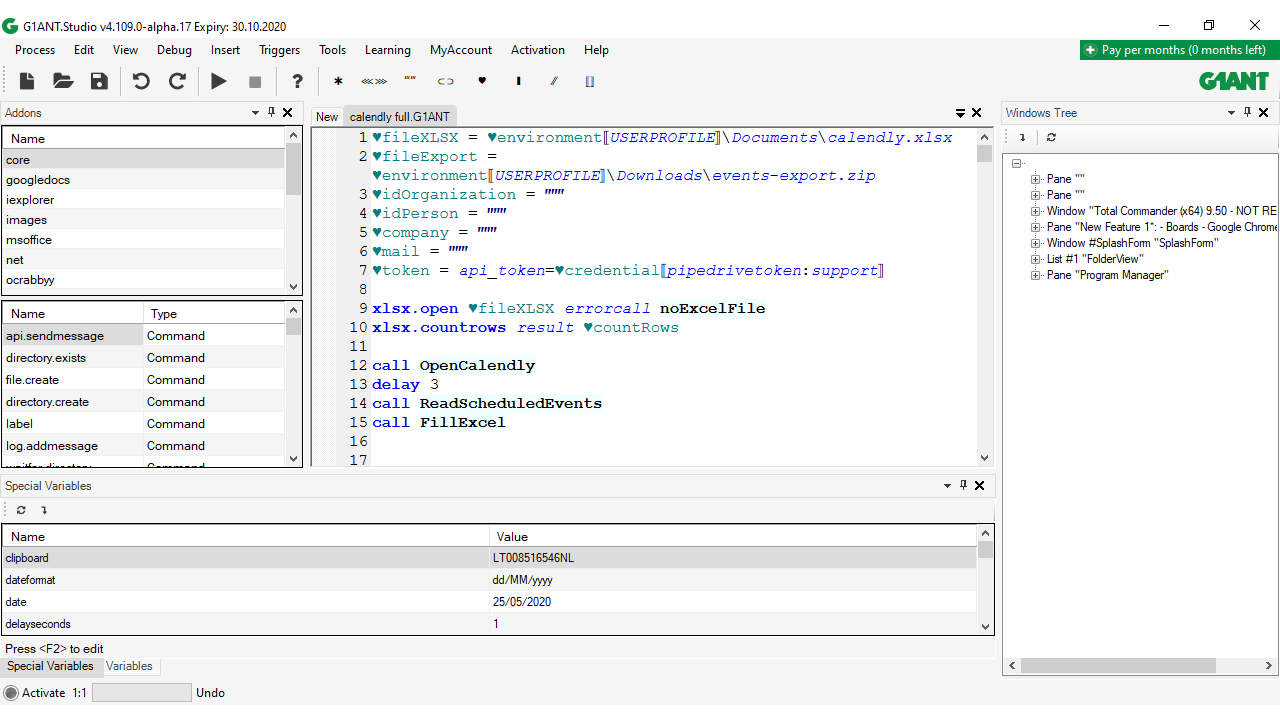Open help via the question mark icon

[x=297, y=81]
